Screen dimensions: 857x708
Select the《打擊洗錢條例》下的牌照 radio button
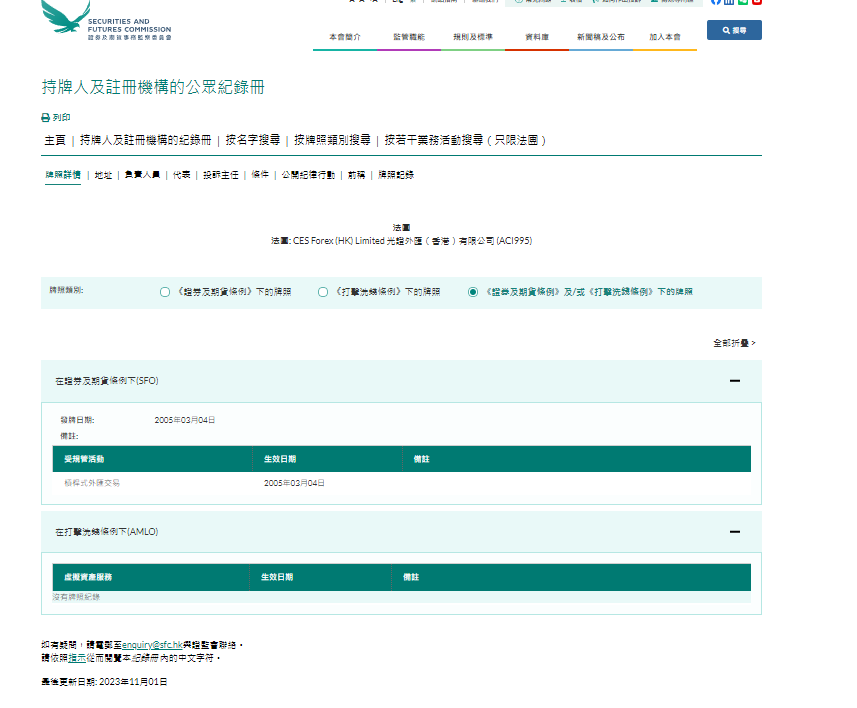click(x=323, y=292)
